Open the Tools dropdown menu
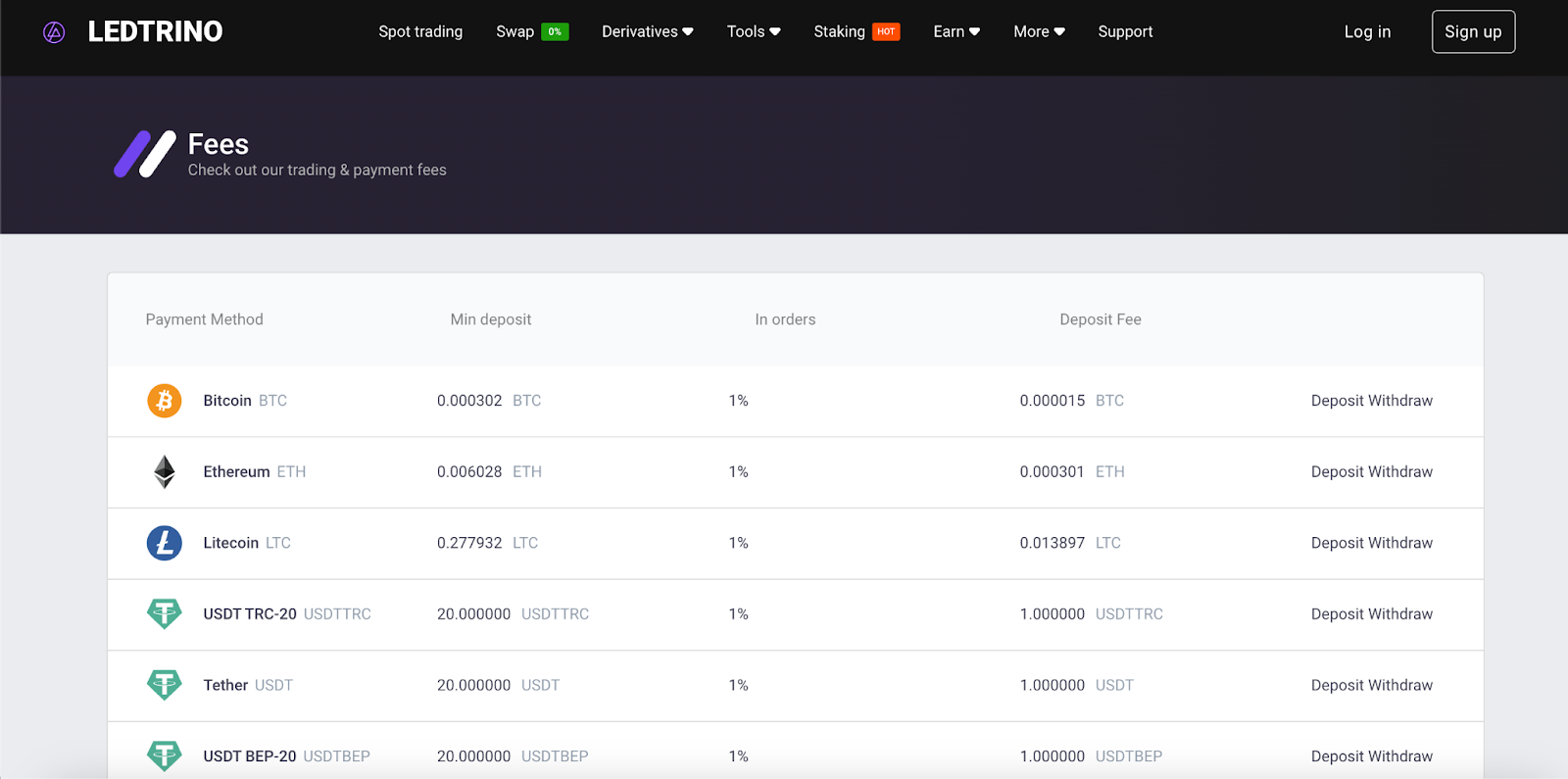This screenshot has height=779, width=1568. 753,31
